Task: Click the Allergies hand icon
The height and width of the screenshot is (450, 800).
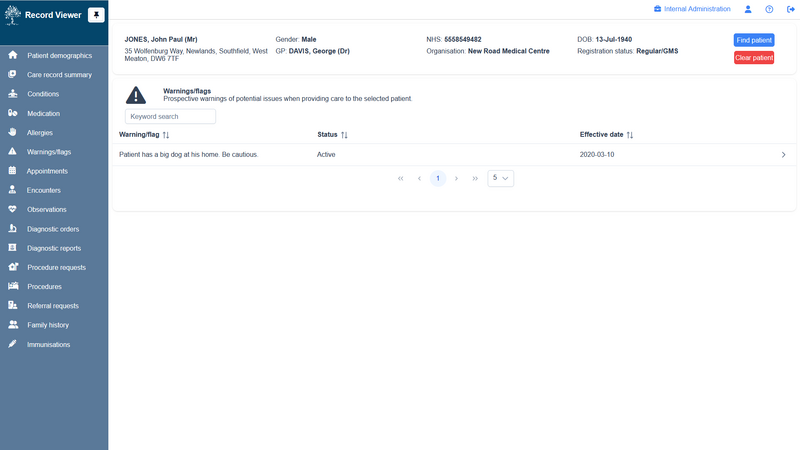Action: pos(13,132)
